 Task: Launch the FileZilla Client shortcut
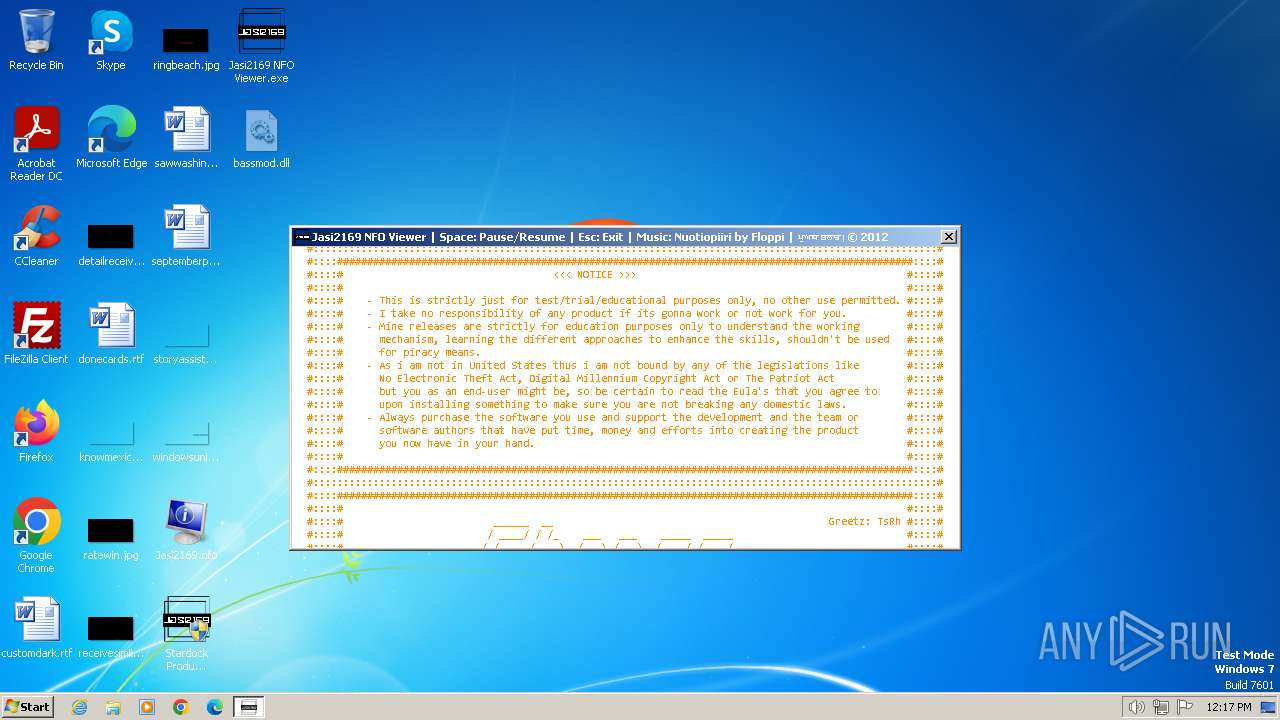coord(36,334)
